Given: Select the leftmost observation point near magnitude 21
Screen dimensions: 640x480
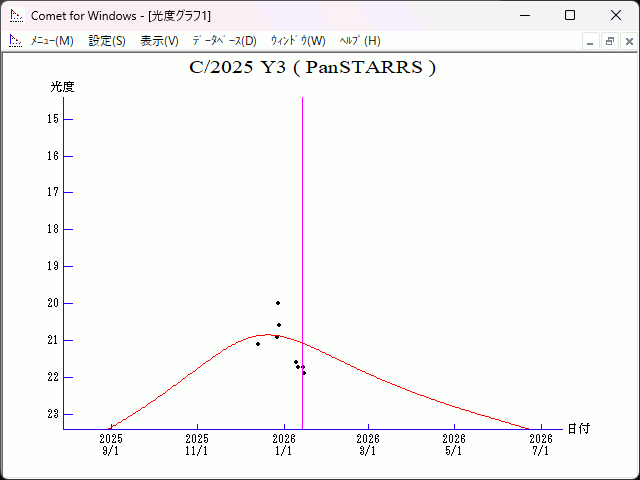Looking at the screenshot, I should click(x=258, y=344).
